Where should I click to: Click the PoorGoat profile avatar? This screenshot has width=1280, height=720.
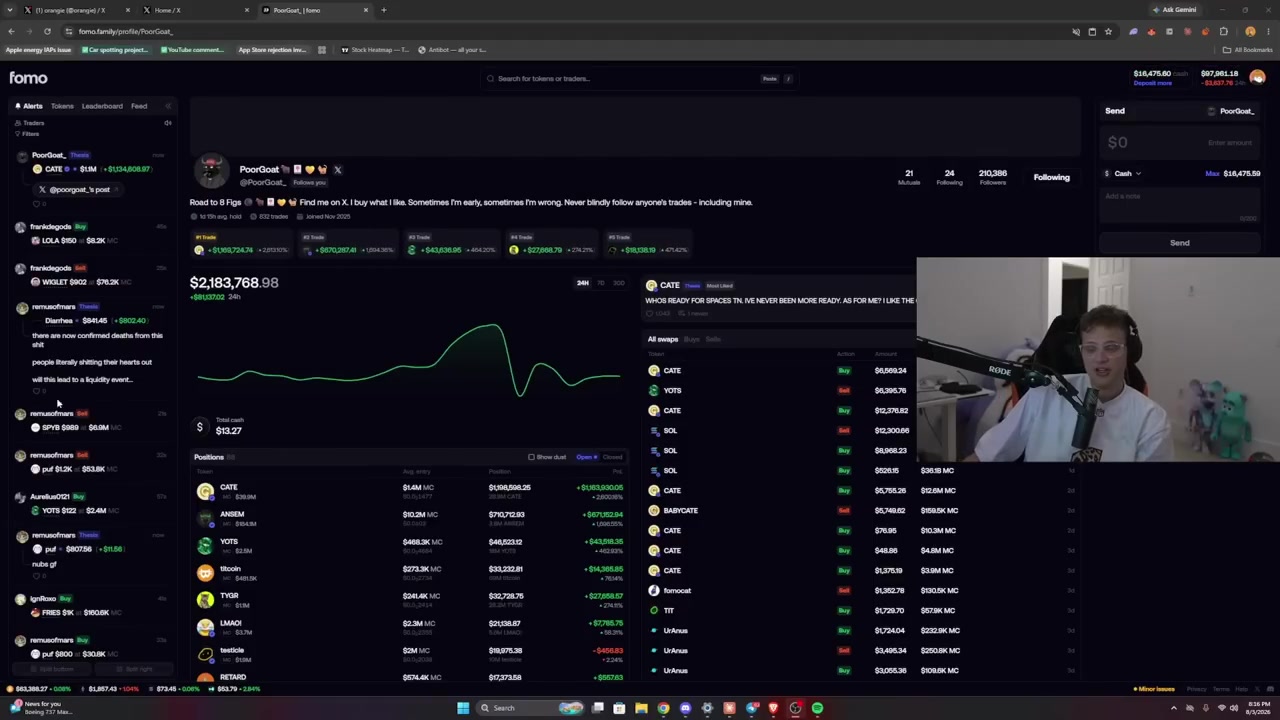211,172
